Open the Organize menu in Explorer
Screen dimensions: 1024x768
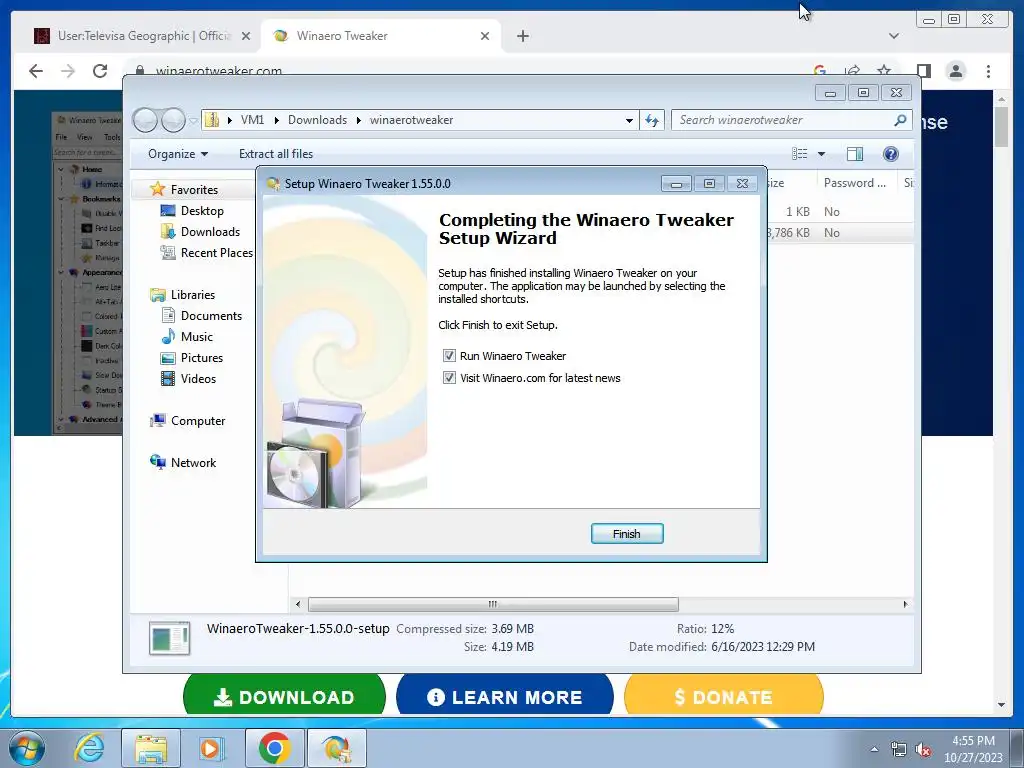click(x=178, y=154)
